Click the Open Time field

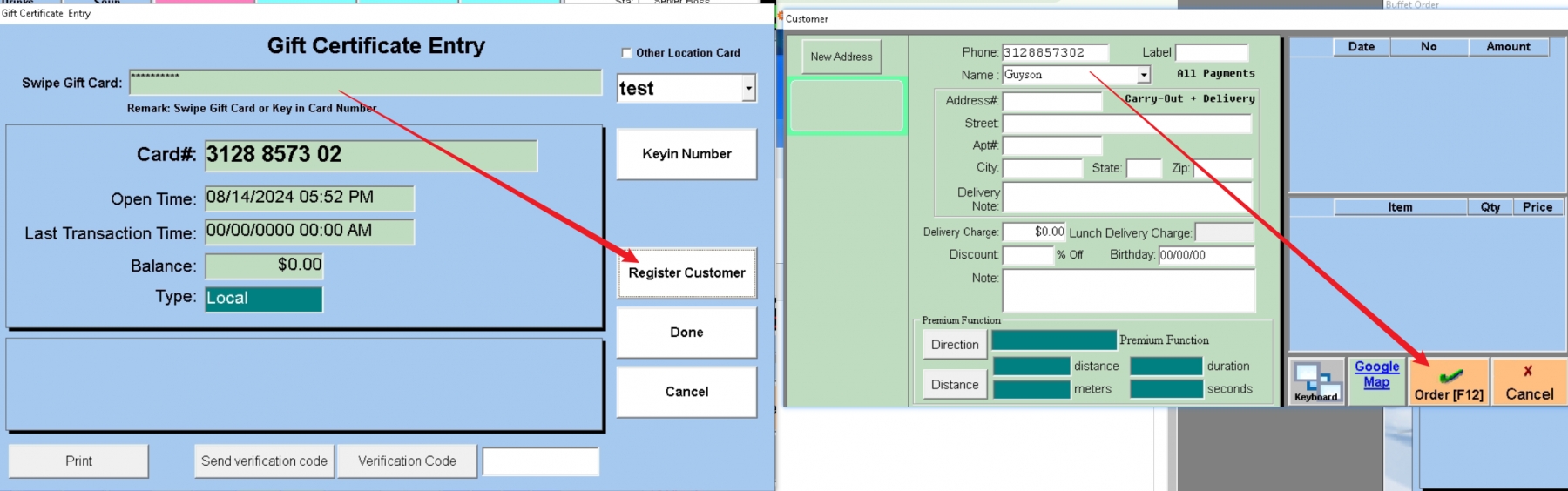point(309,198)
